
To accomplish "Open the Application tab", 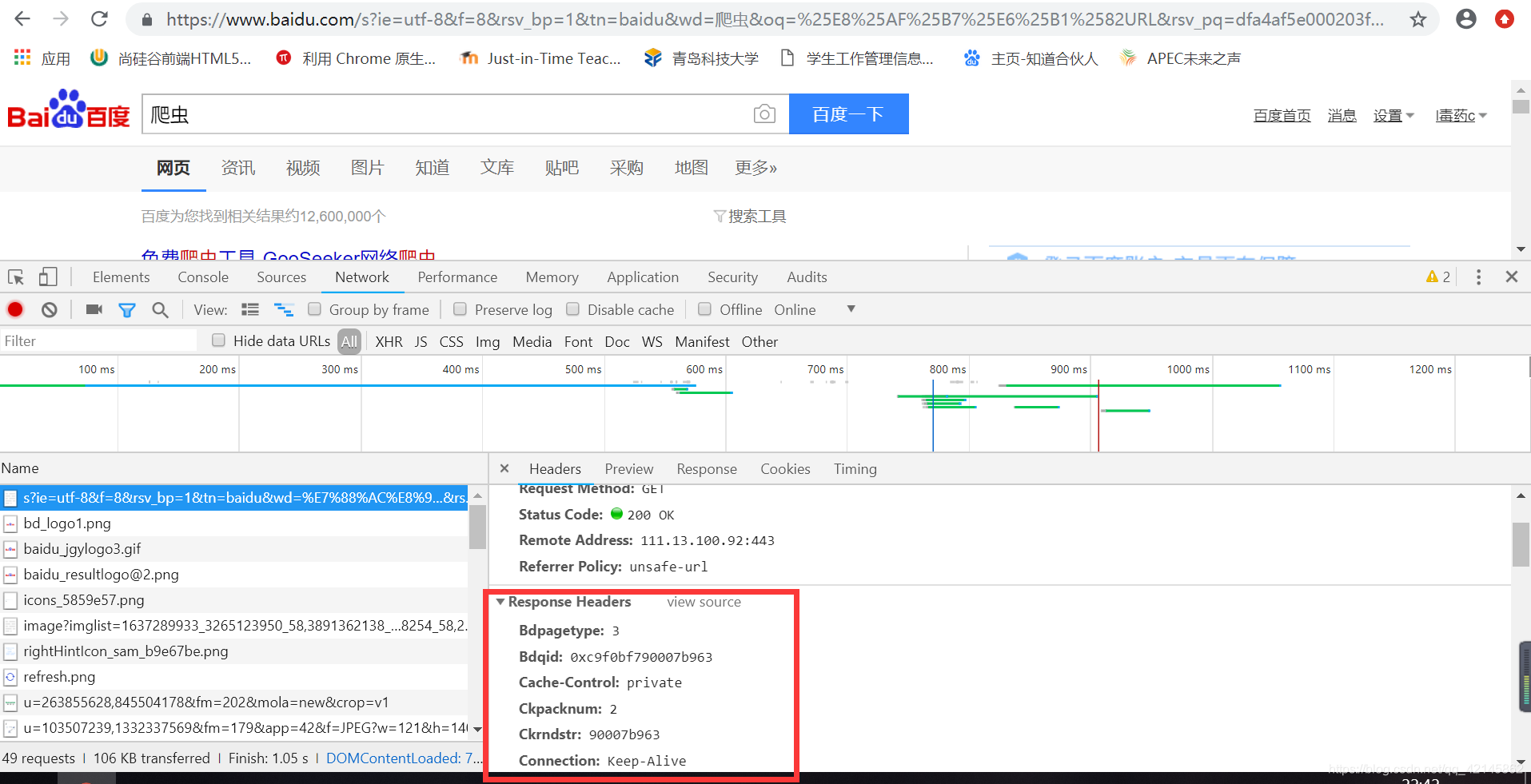I will pyautogui.click(x=643, y=277).
